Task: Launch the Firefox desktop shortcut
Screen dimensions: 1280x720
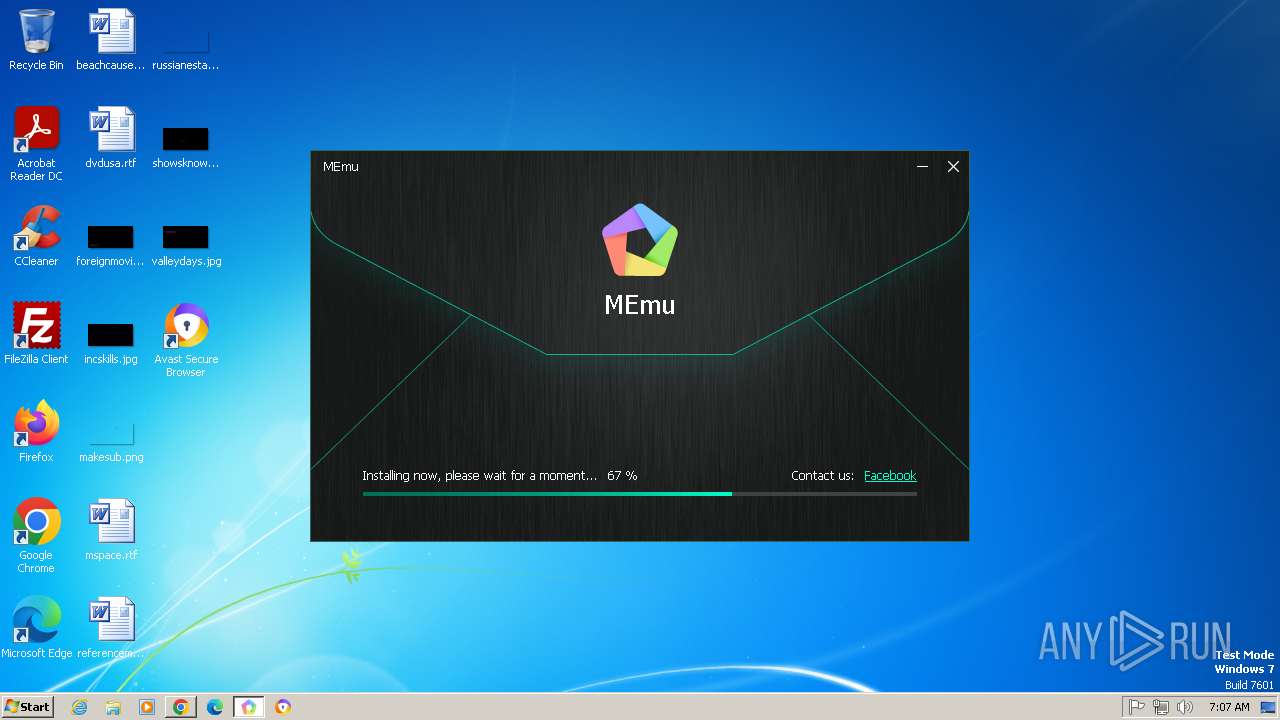Action: pos(36,432)
